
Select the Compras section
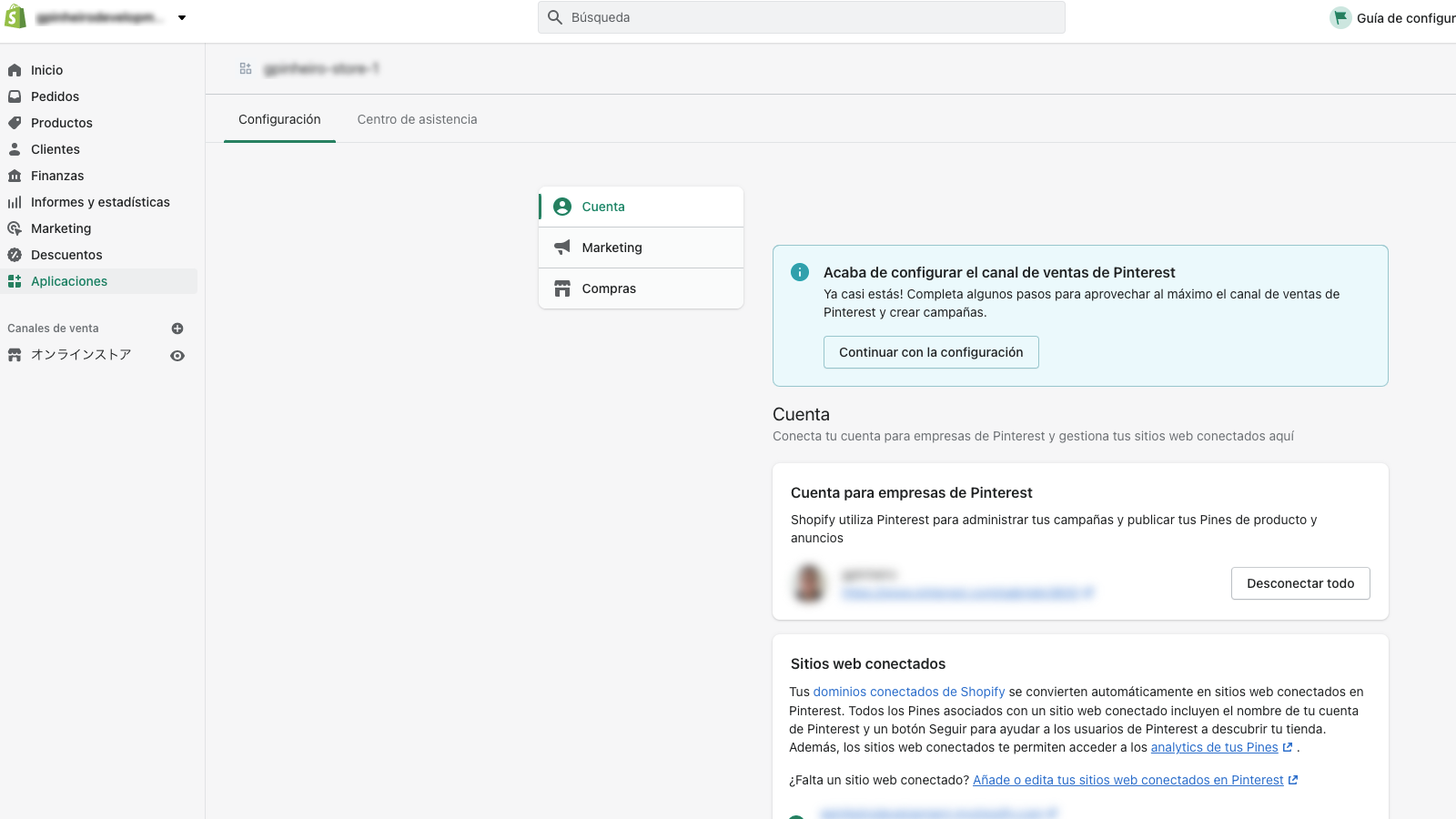click(641, 288)
